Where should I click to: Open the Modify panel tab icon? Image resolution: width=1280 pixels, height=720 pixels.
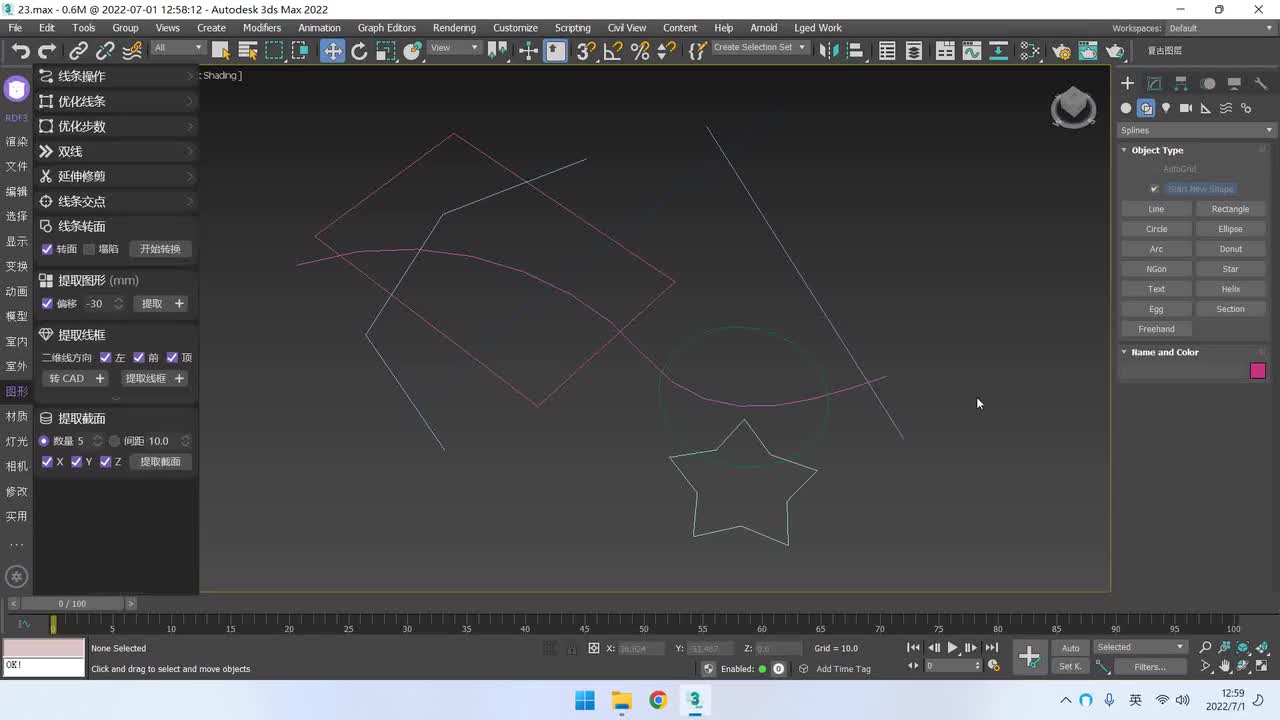1154,84
